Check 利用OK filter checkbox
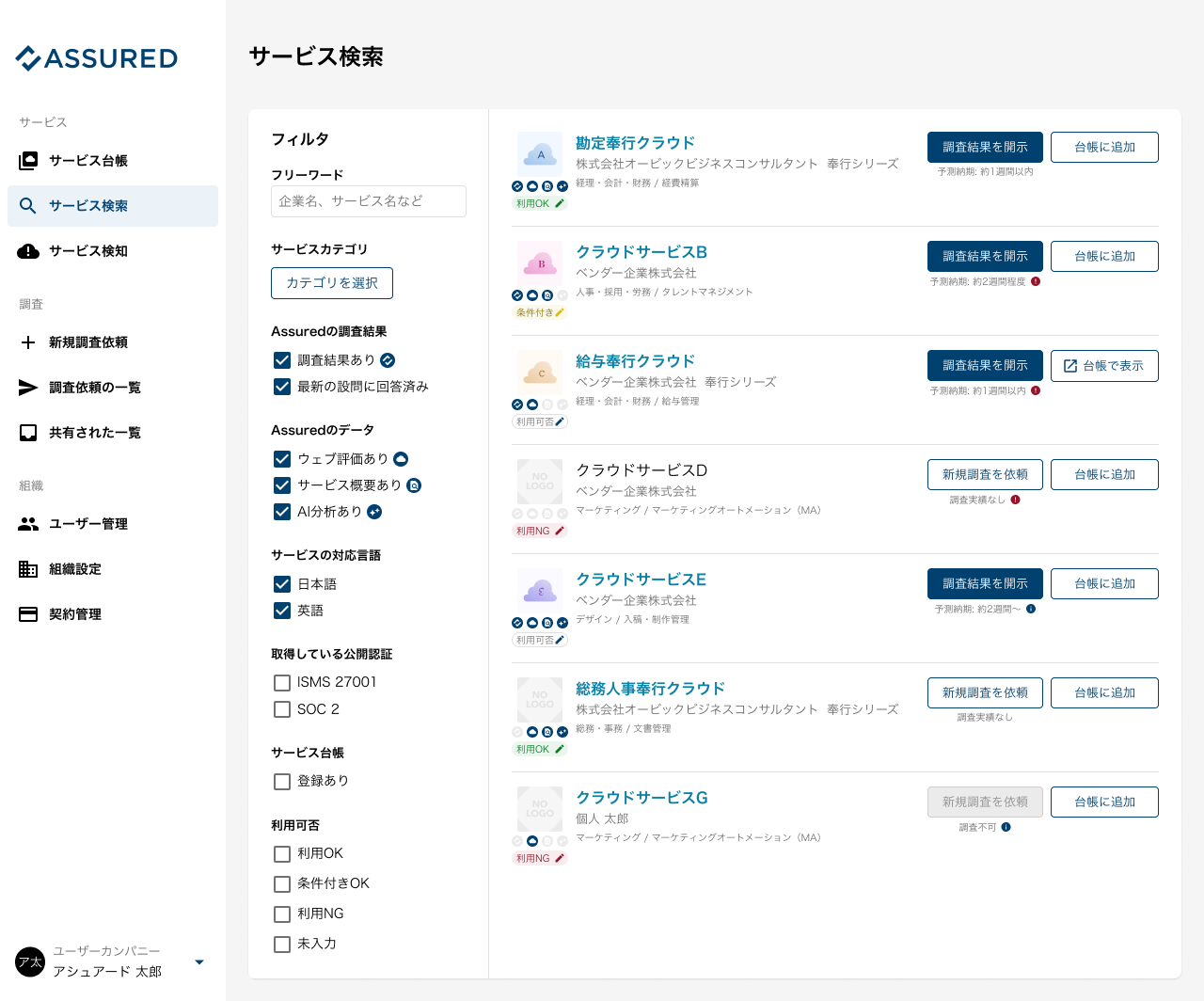1204x1001 pixels. coord(282,854)
